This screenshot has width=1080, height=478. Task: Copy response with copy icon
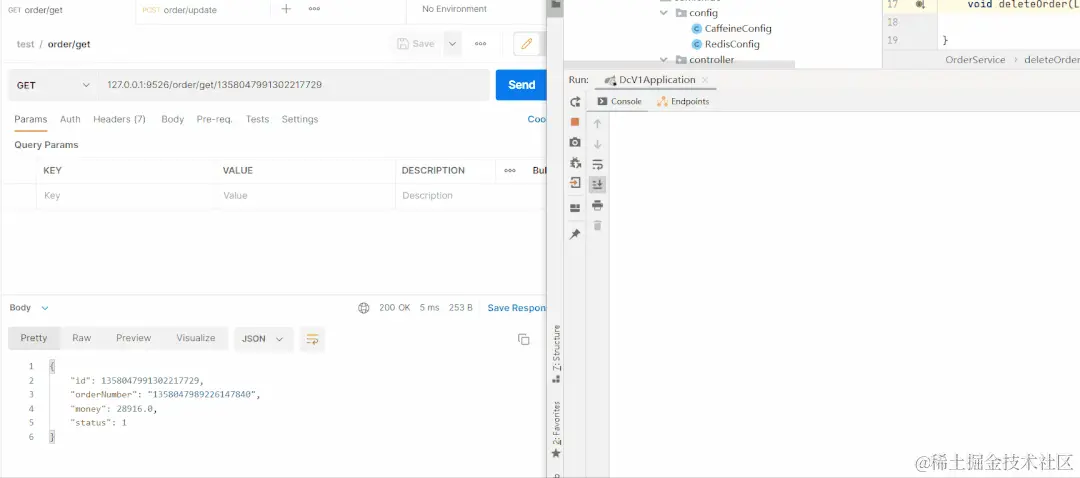(x=523, y=339)
